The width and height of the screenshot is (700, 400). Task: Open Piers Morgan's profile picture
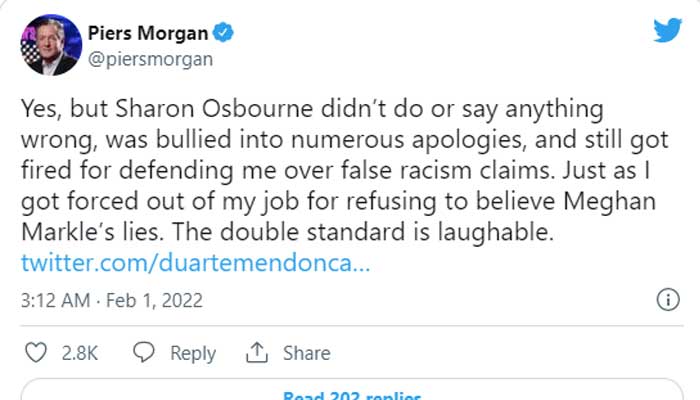(48, 46)
